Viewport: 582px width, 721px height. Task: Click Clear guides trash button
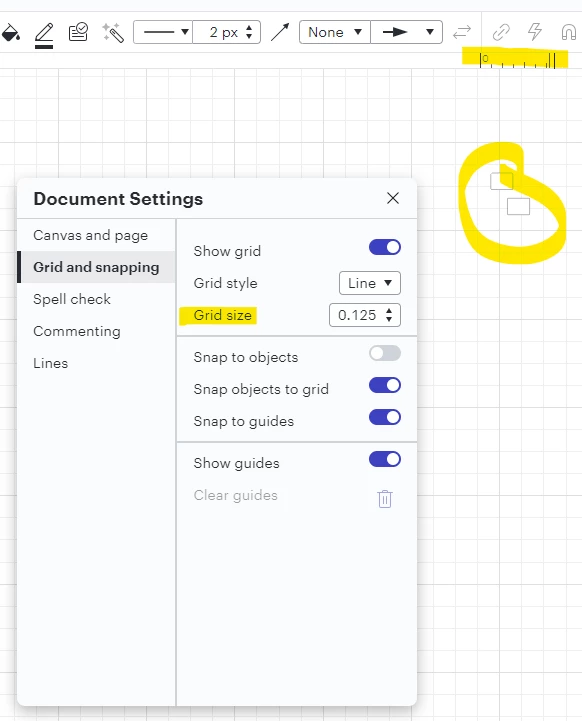coord(385,499)
